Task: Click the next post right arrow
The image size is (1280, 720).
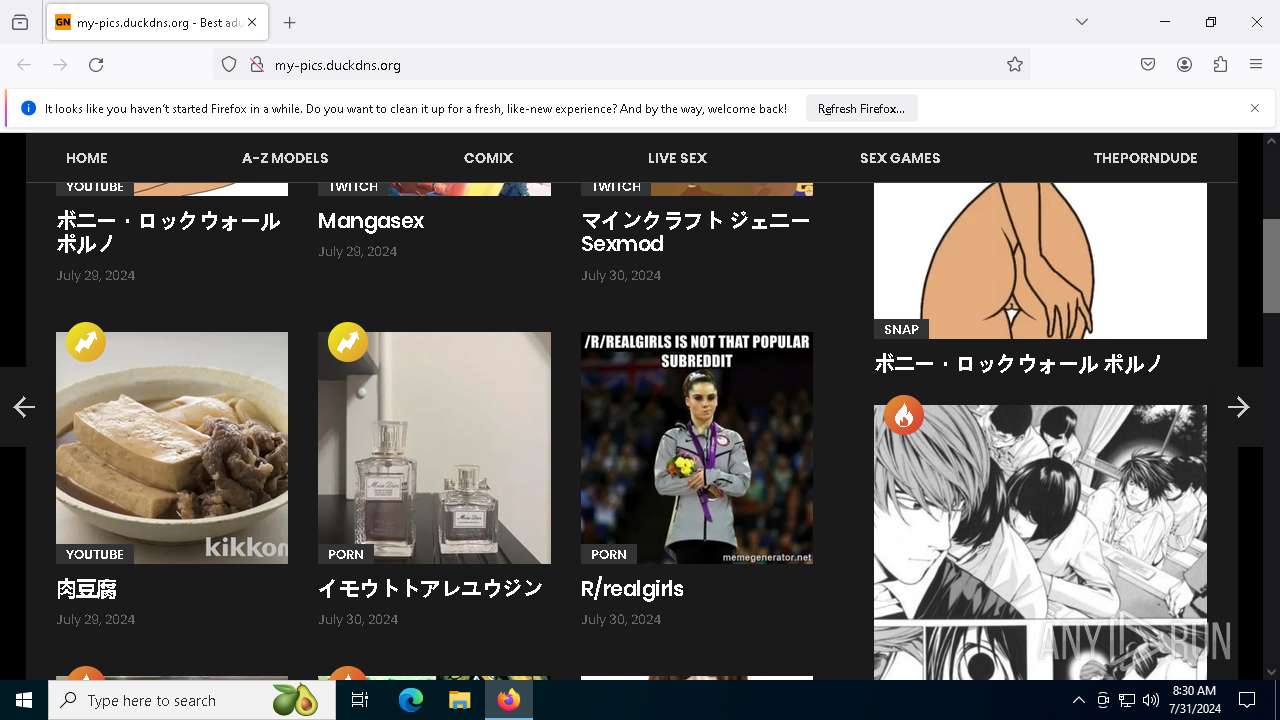Action: tap(1238, 407)
